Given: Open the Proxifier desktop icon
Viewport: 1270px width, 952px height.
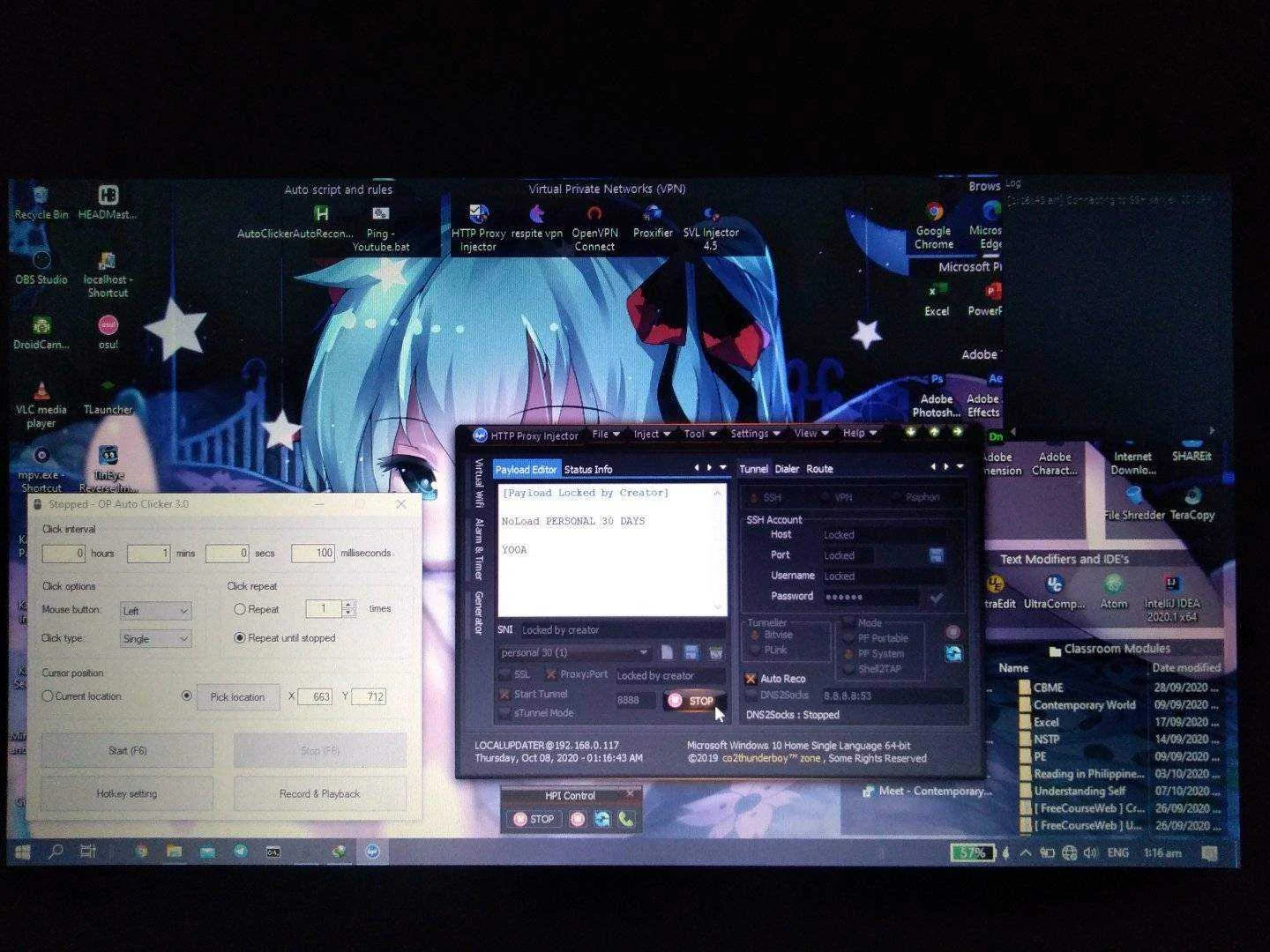Looking at the screenshot, I should click(x=653, y=221).
